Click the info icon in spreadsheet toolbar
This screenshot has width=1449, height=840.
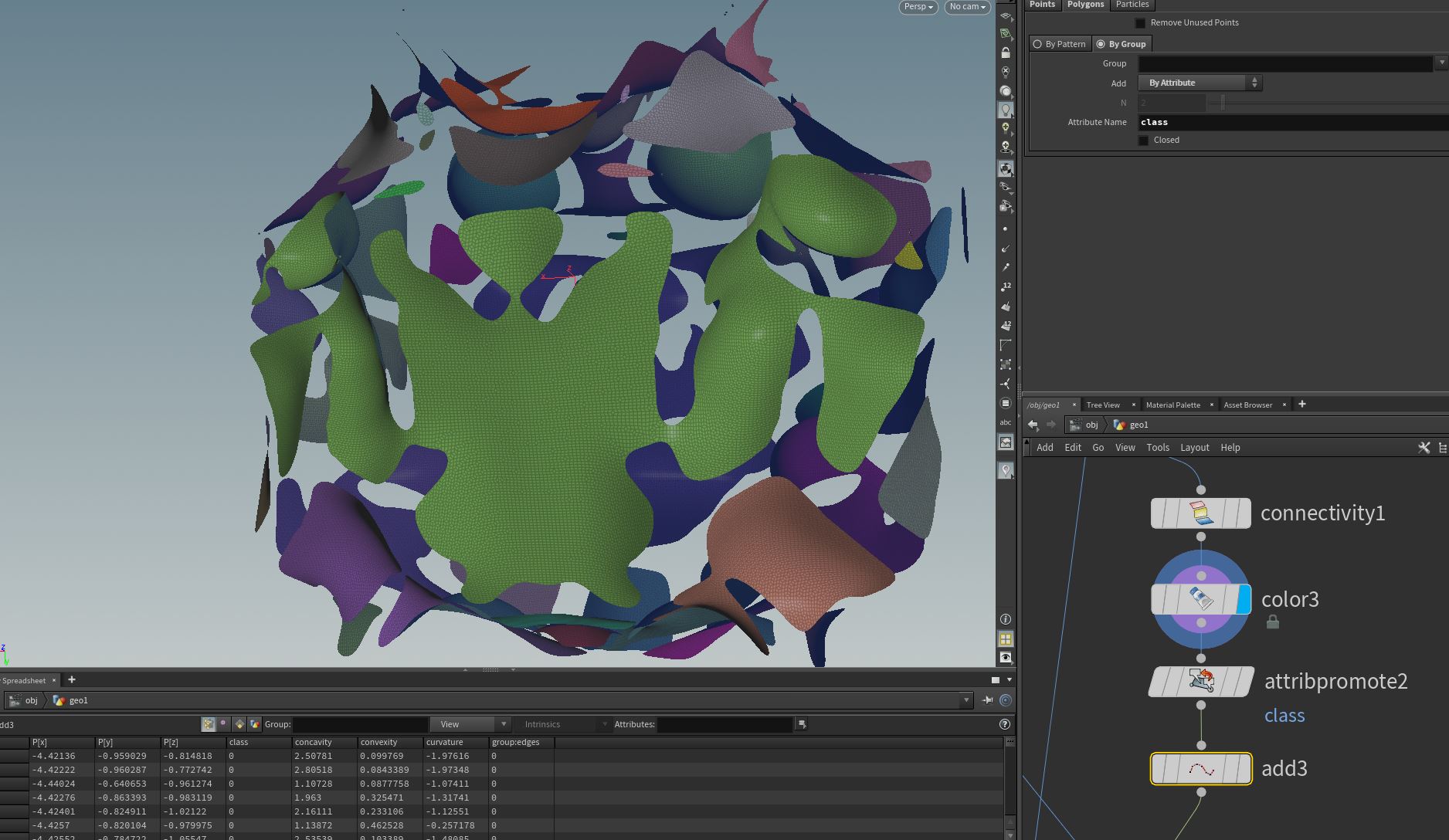[x=1004, y=724]
